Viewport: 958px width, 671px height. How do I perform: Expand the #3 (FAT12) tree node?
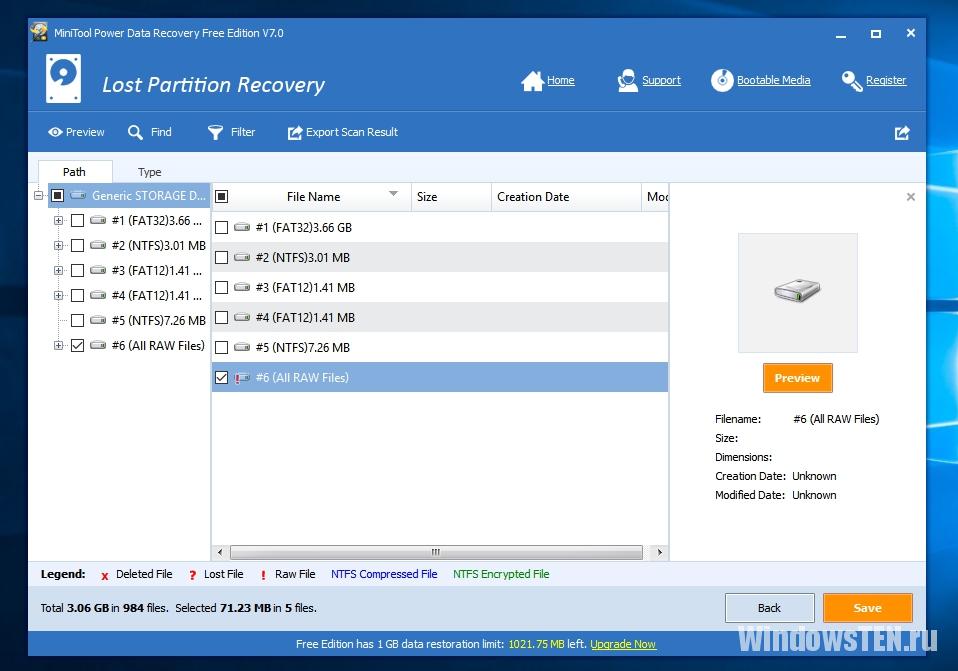[58, 270]
